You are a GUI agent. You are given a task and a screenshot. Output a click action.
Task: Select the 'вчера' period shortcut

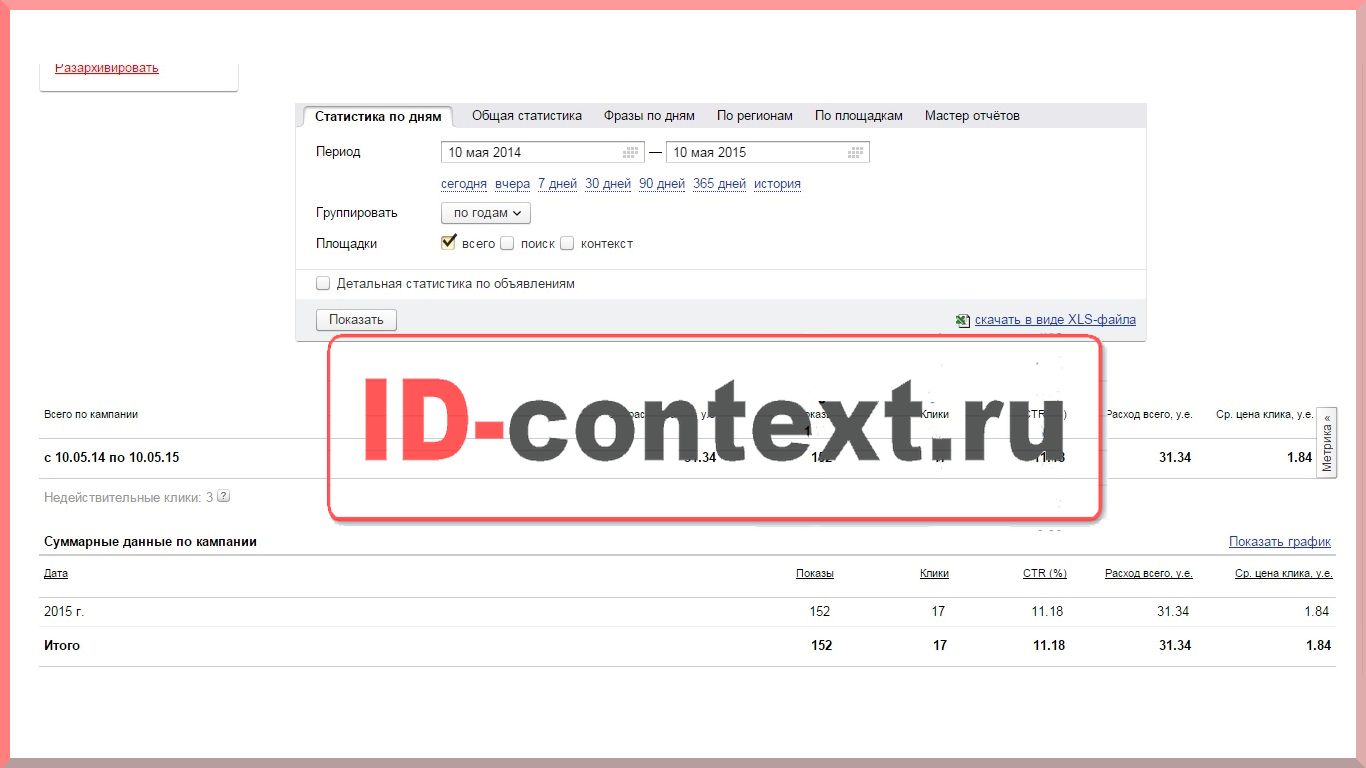click(x=512, y=184)
